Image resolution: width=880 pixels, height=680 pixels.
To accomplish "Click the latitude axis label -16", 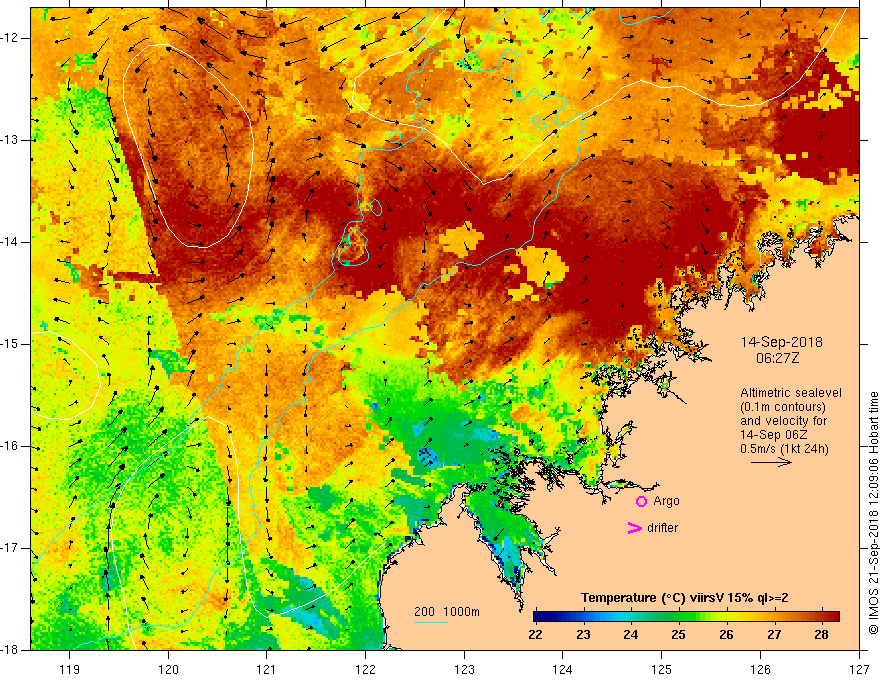I will pyautogui.click(x=8, y=446).
